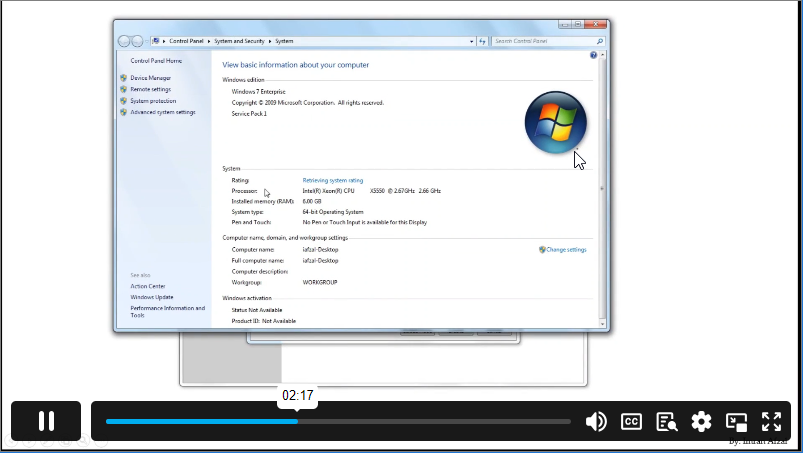Screen dimensions: 803x453
Task: Click Advanced system settings shield icon
Action: coord(123,112)
